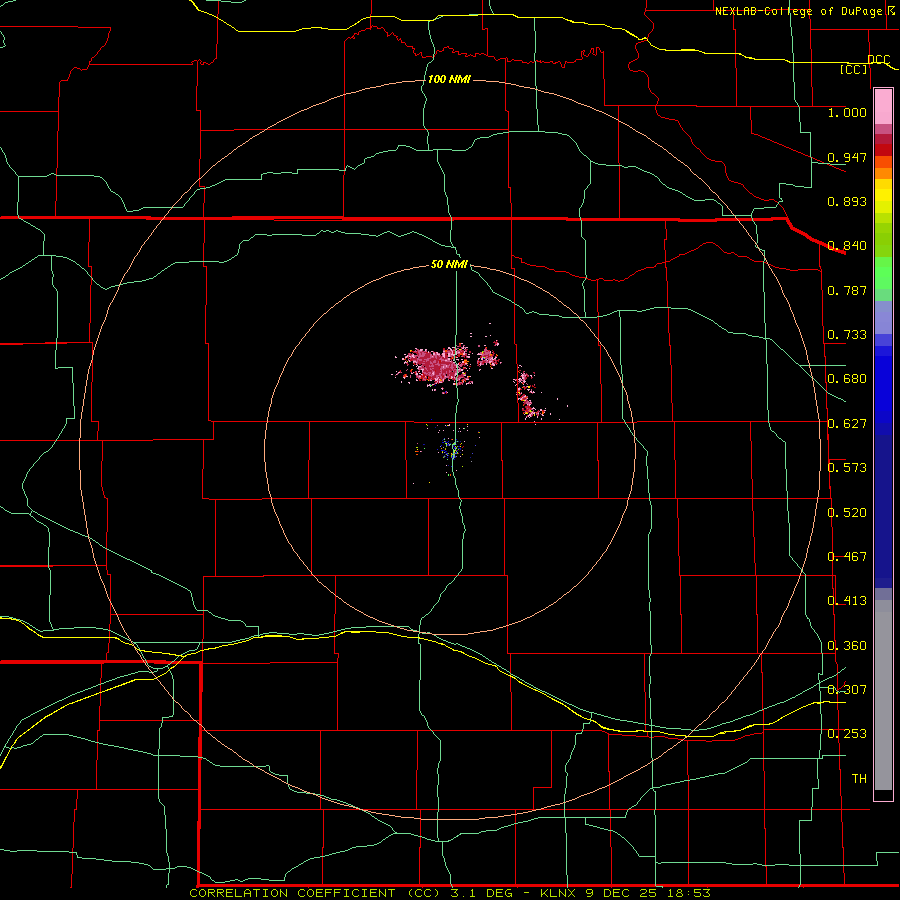Screen dimensions: 900x900
Task: Click the TH label at scale bottom
Action: tap(859, 779)
